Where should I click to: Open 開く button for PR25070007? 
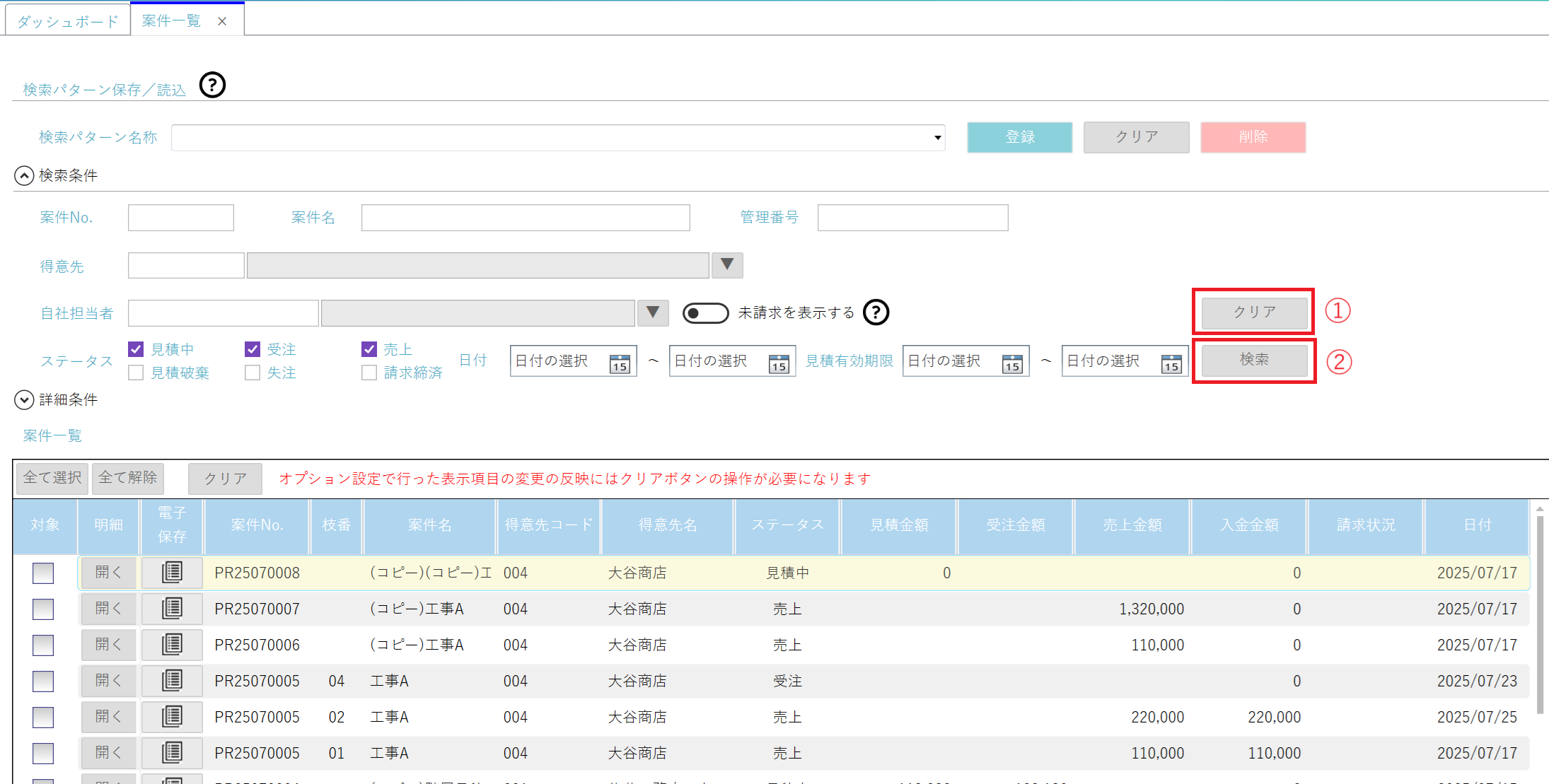pos(108,608)
